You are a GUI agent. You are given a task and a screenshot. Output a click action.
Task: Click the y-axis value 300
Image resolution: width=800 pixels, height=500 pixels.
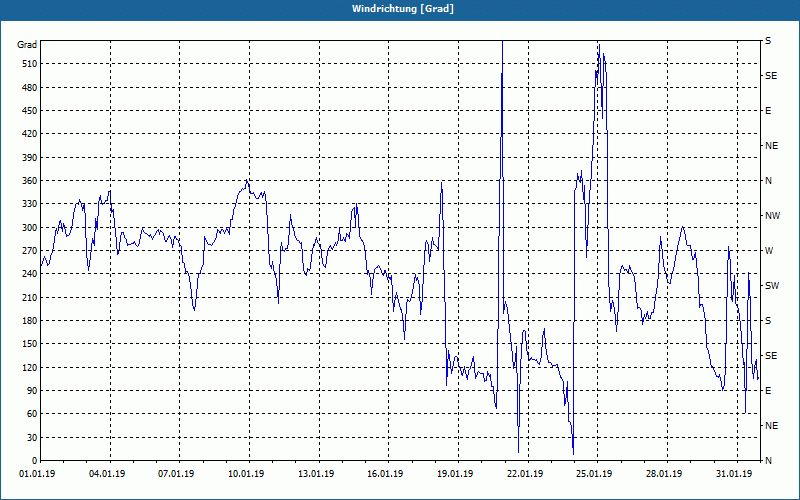(29, 228)
